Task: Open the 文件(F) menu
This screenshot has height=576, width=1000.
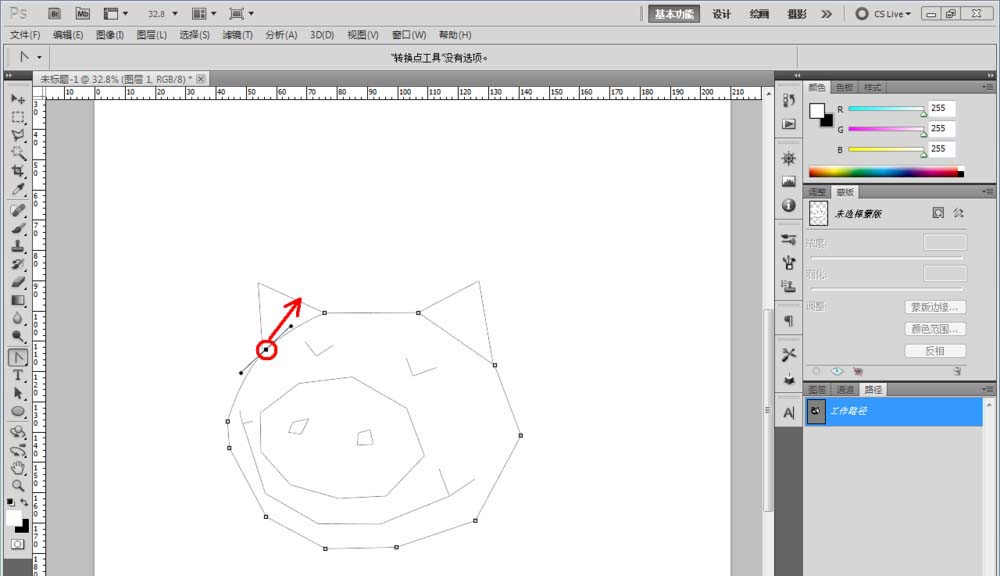Action: click(24, 35)
